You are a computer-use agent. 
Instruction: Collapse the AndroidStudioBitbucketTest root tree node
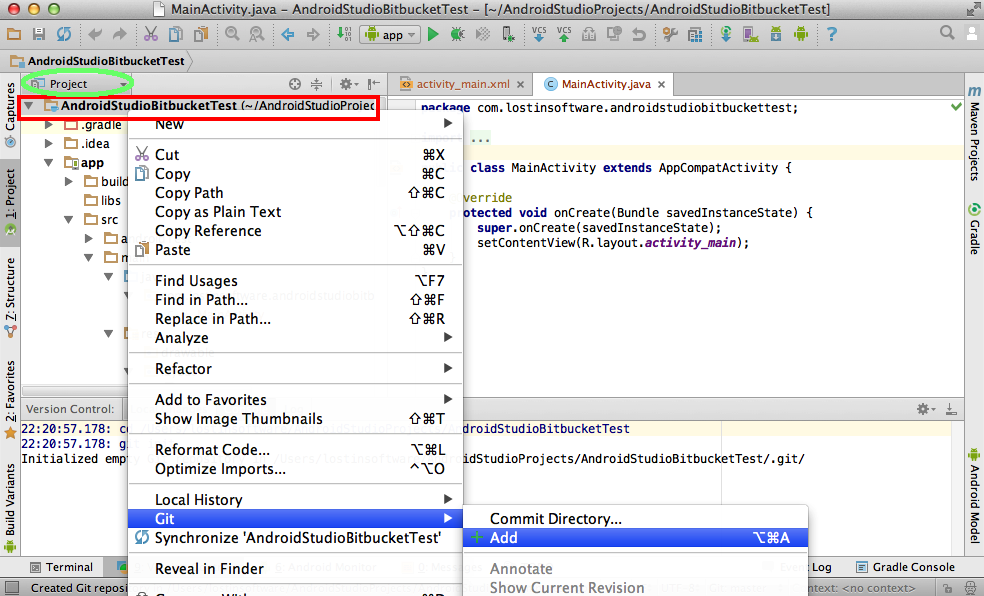[29, 106]
